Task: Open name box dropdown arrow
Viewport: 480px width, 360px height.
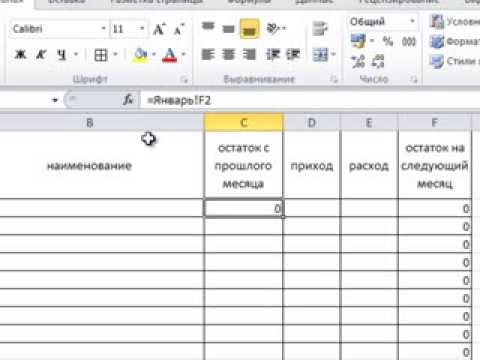Action: coord(55,100)
